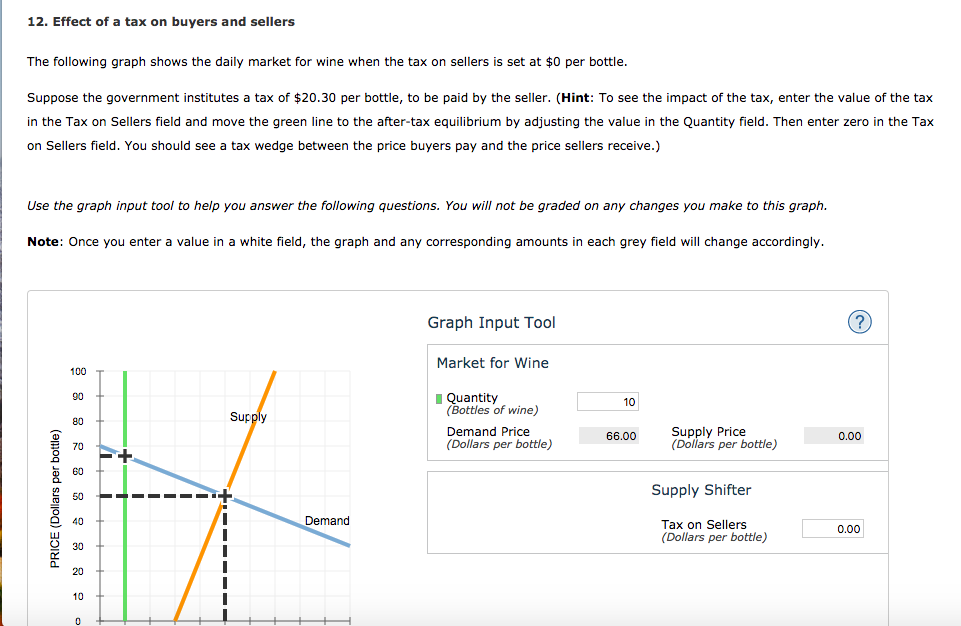
Task: Click the crosshair marker on Demand curve
Action: 123,457
